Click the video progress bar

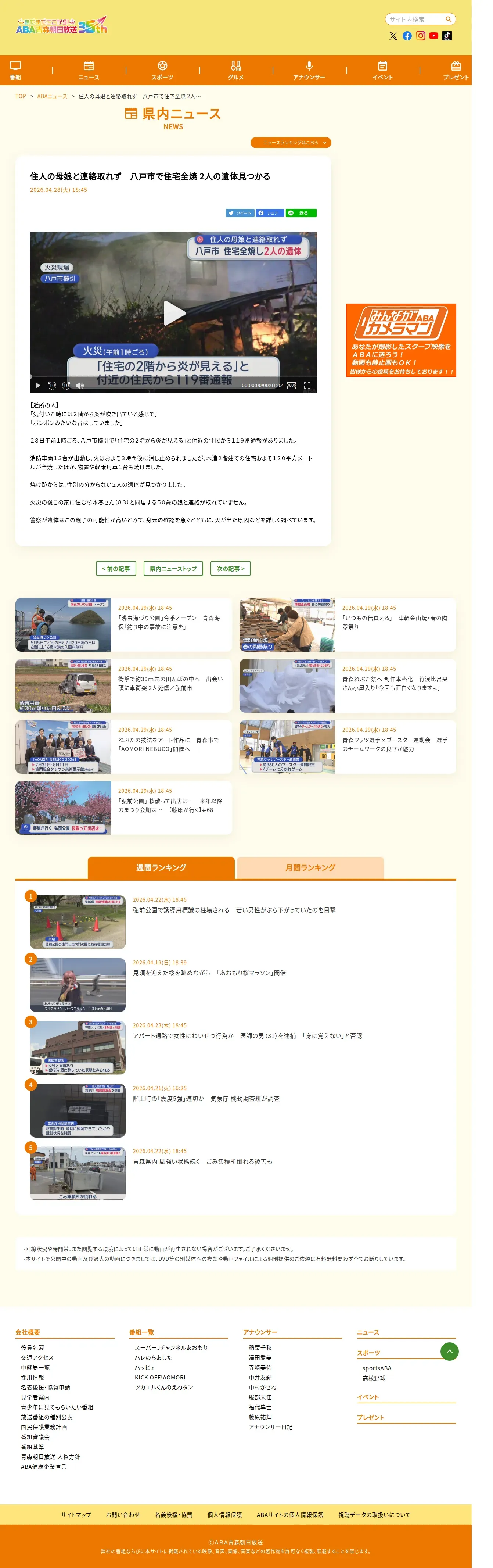click(173, 377)
